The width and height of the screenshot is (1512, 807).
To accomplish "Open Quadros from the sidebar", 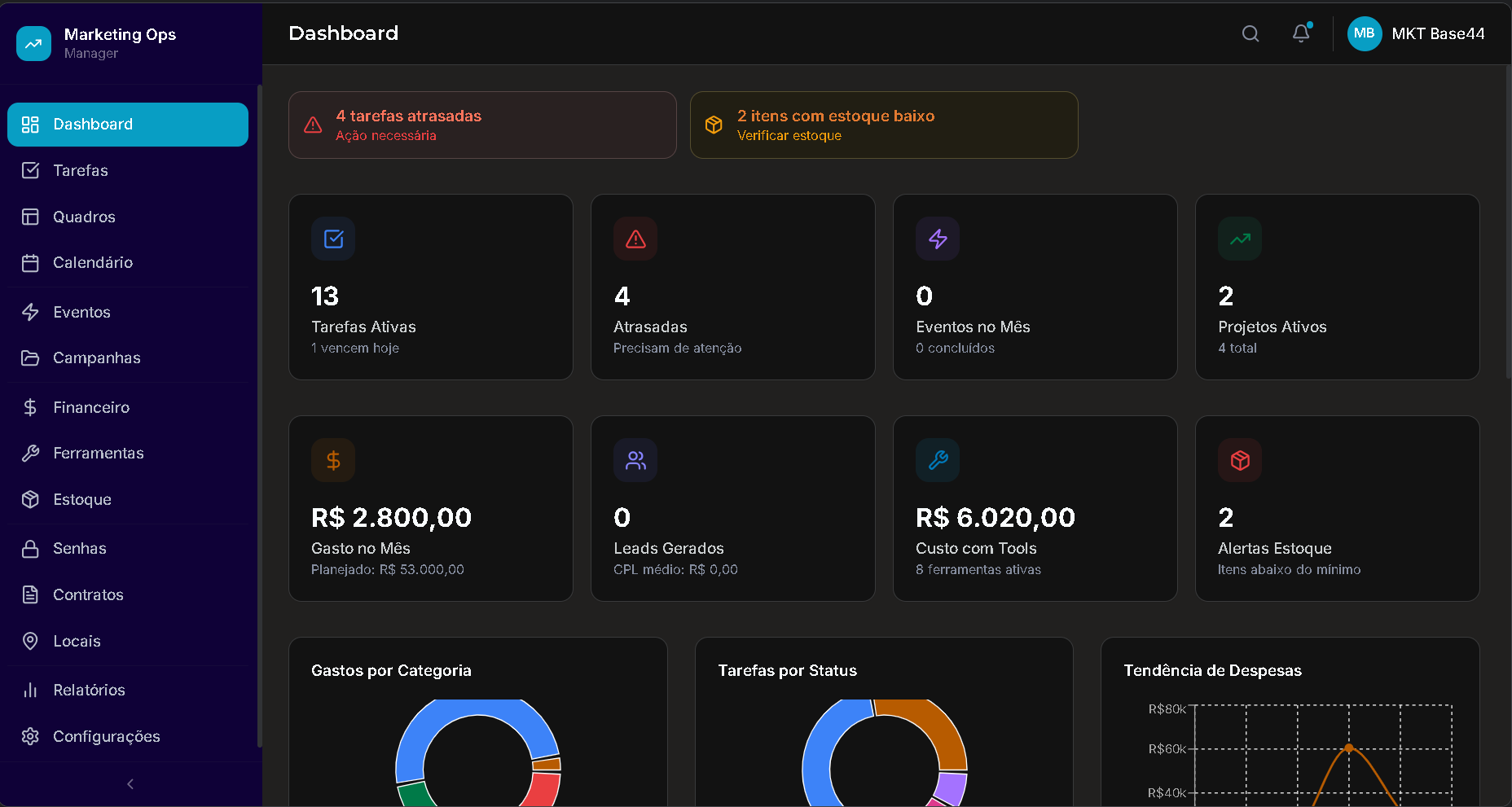I will pyautogui.click(x=128, y=217).
